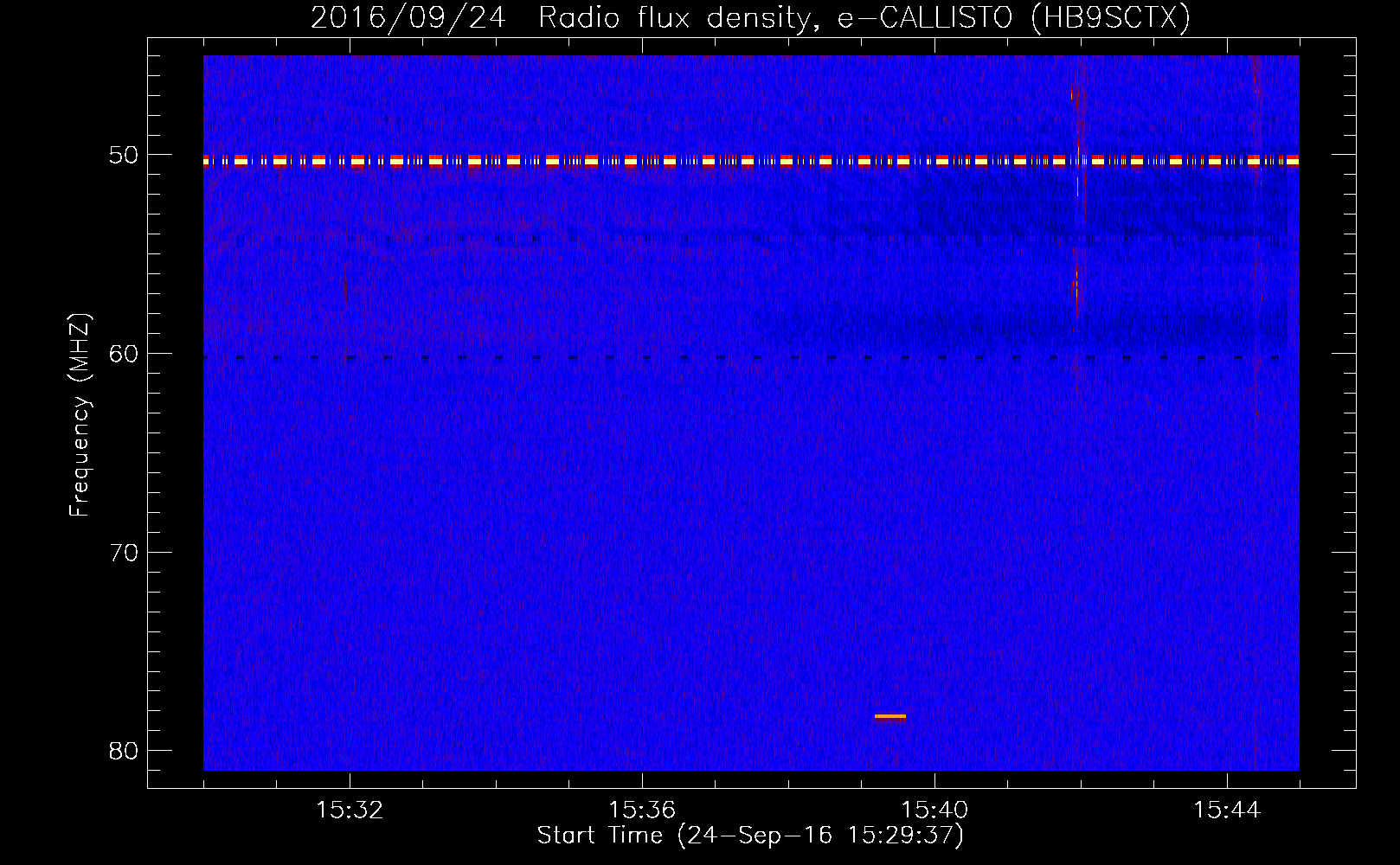The width and height of the screenshot is (1400, 865).
Task: Click the "Start Time (24-Sep-16 15:29:37)" axis label
Action: click(750, 836)
